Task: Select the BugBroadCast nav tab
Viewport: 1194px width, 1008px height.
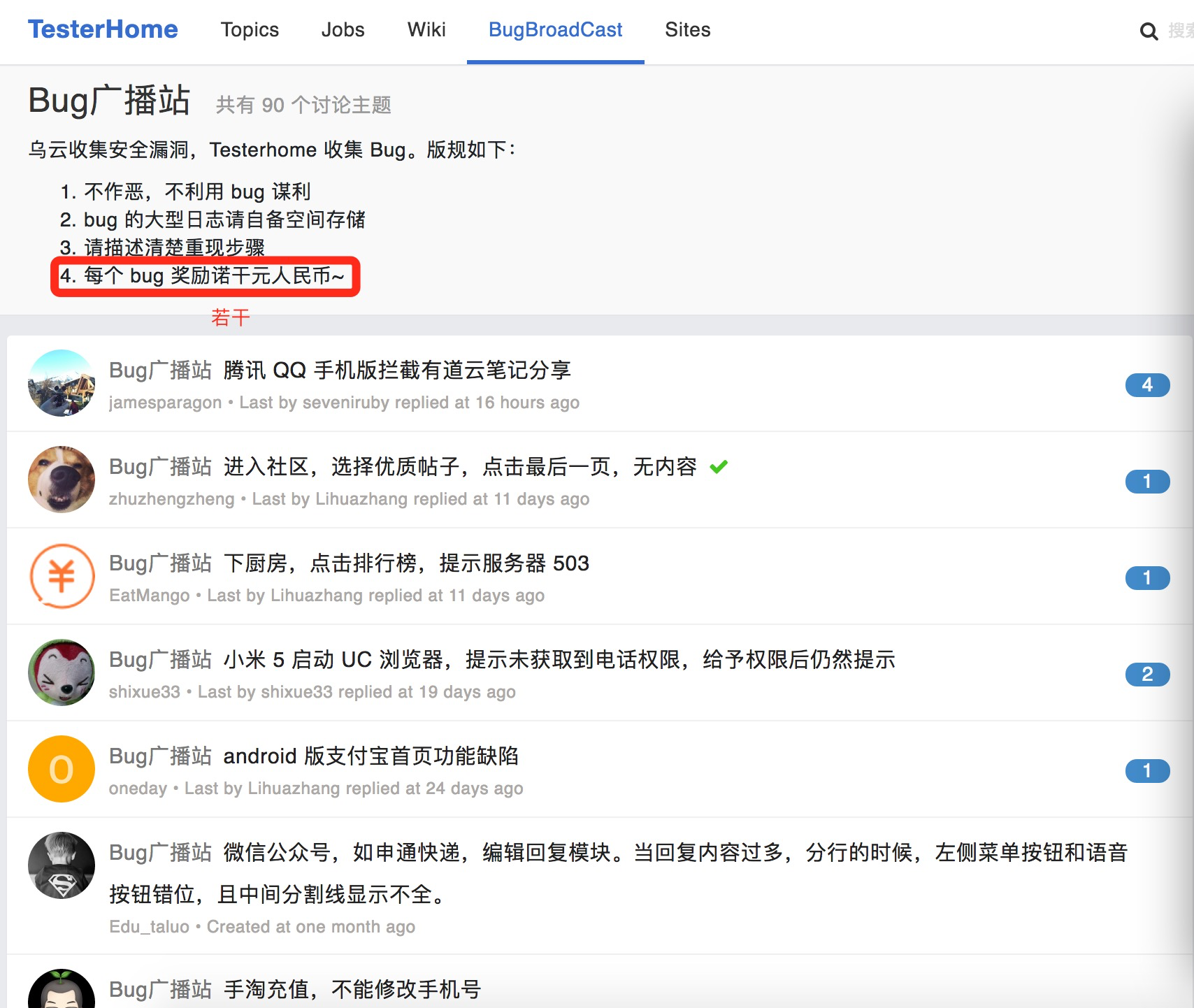Action: (x=555, y=29)
